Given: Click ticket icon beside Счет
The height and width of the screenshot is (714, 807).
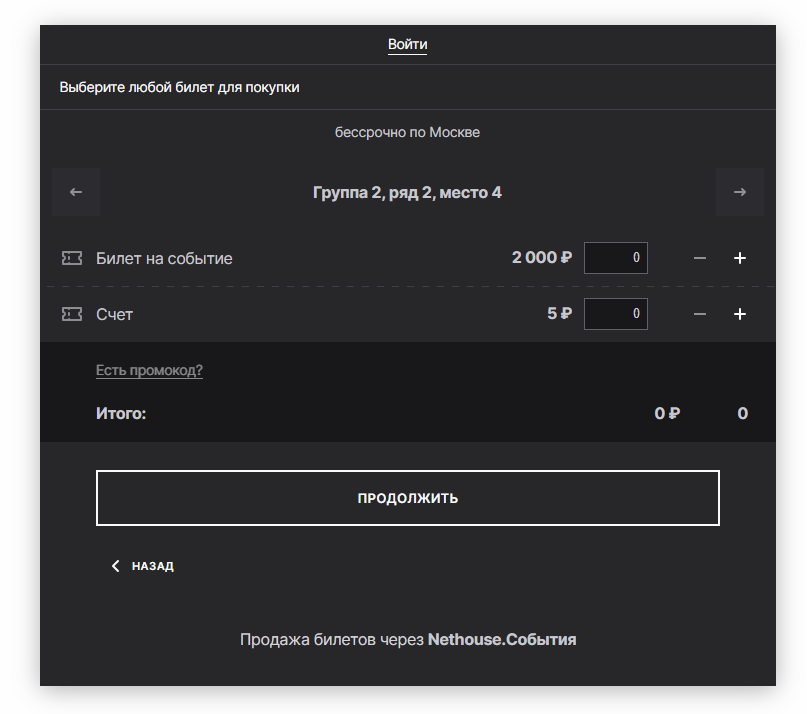Looking at the screenshot, I should [x=72, y=314].
